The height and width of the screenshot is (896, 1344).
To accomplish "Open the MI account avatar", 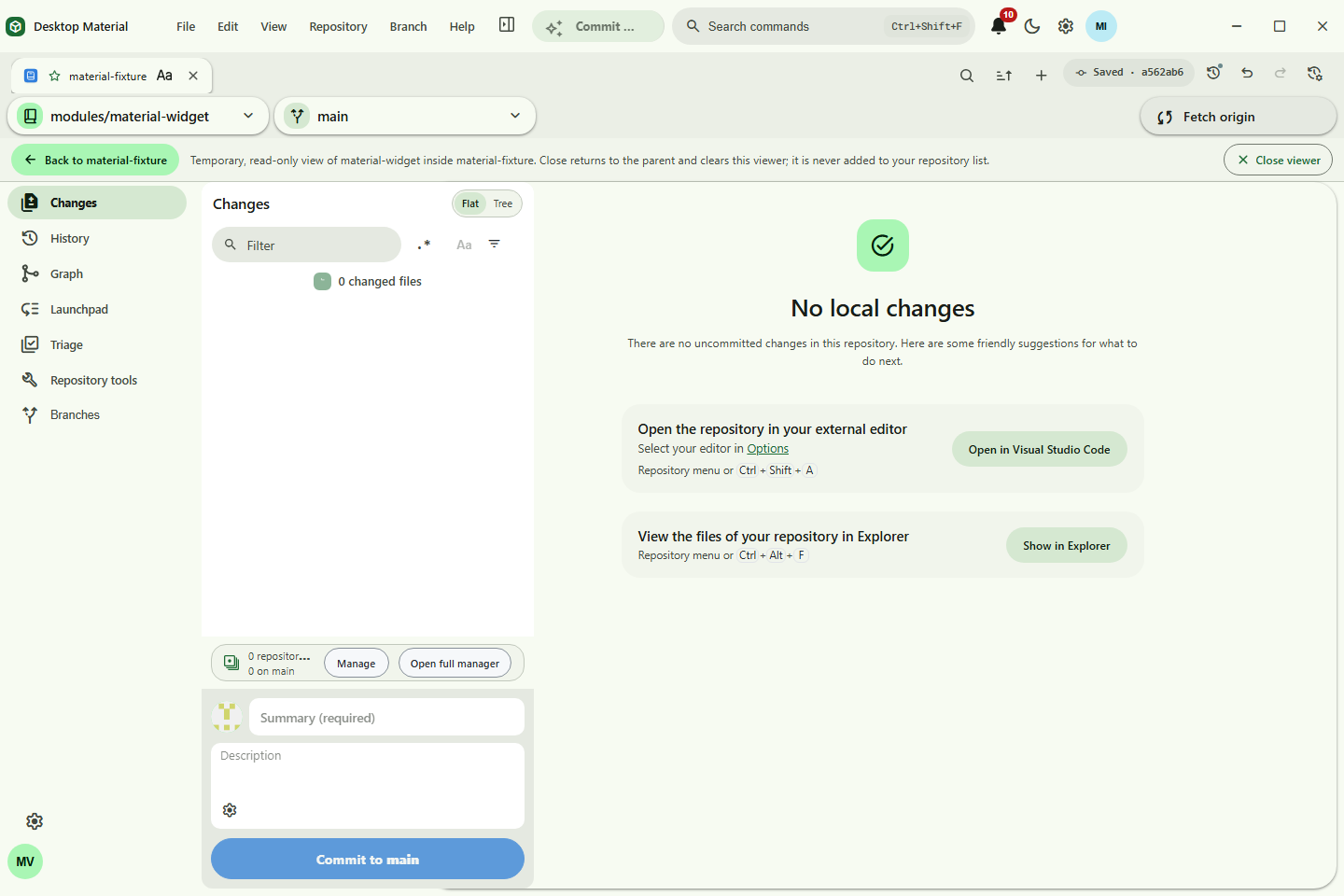I will (1101, 26).
